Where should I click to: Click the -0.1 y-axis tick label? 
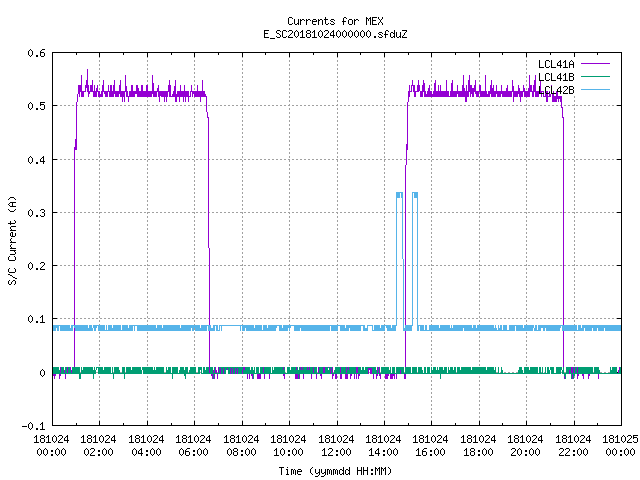(33, 426)
